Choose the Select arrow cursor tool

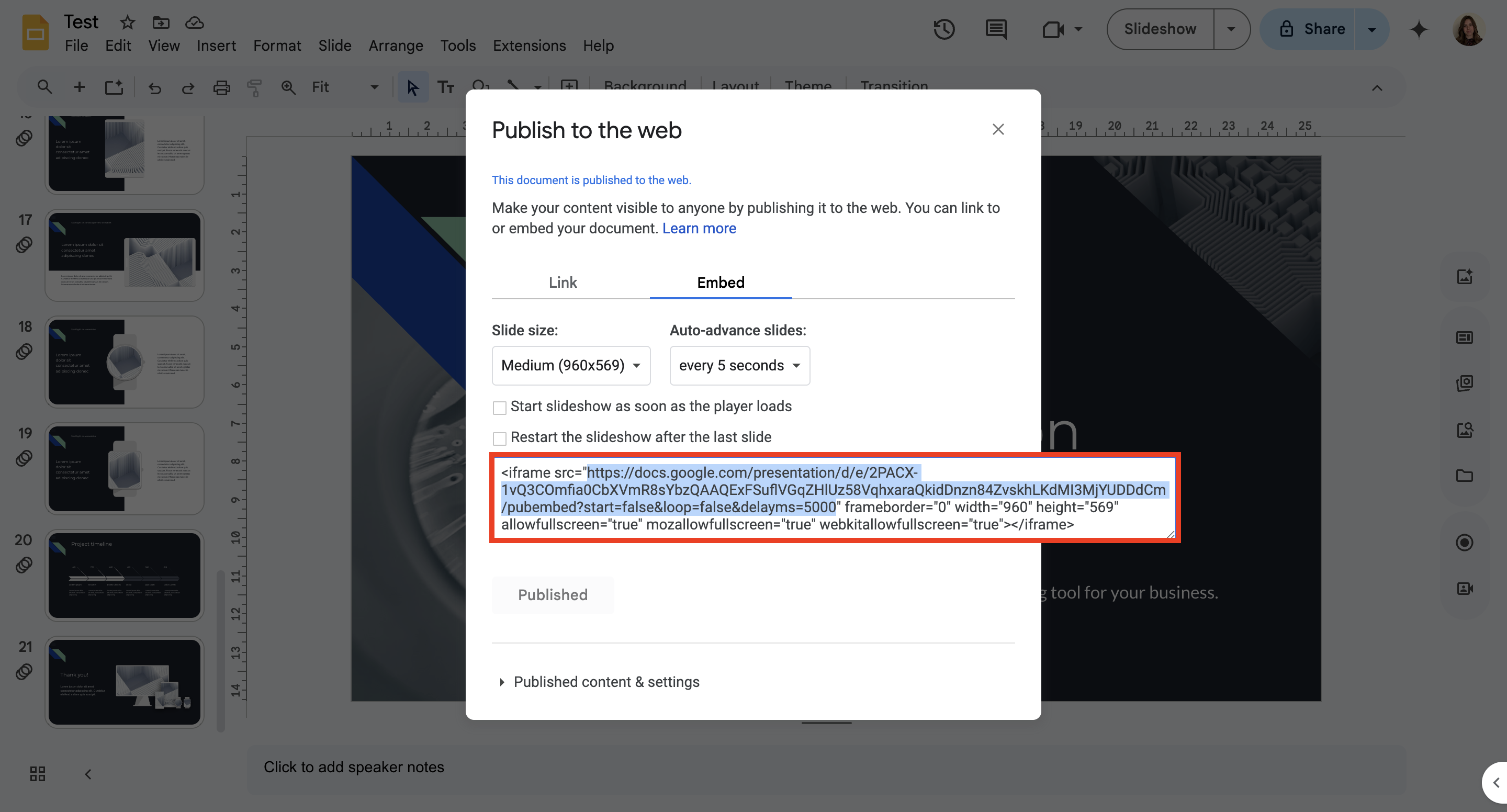(x=412, y=88)
